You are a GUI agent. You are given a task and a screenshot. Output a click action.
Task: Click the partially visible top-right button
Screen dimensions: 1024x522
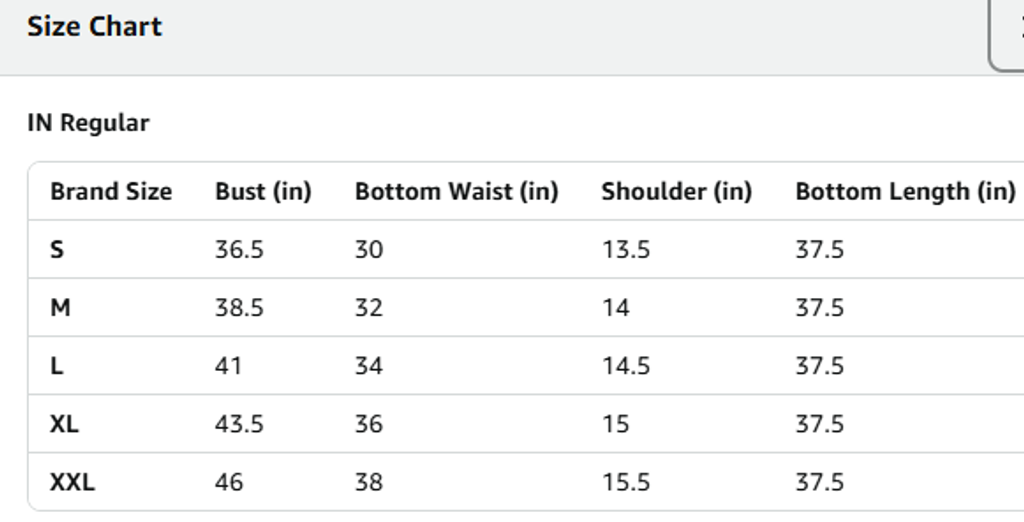coord(1008,35)
